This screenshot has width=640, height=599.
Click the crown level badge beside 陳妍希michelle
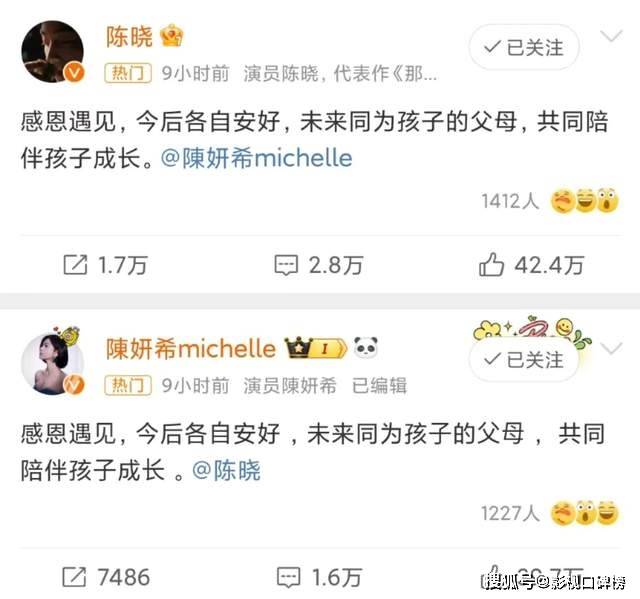point(316,348)
